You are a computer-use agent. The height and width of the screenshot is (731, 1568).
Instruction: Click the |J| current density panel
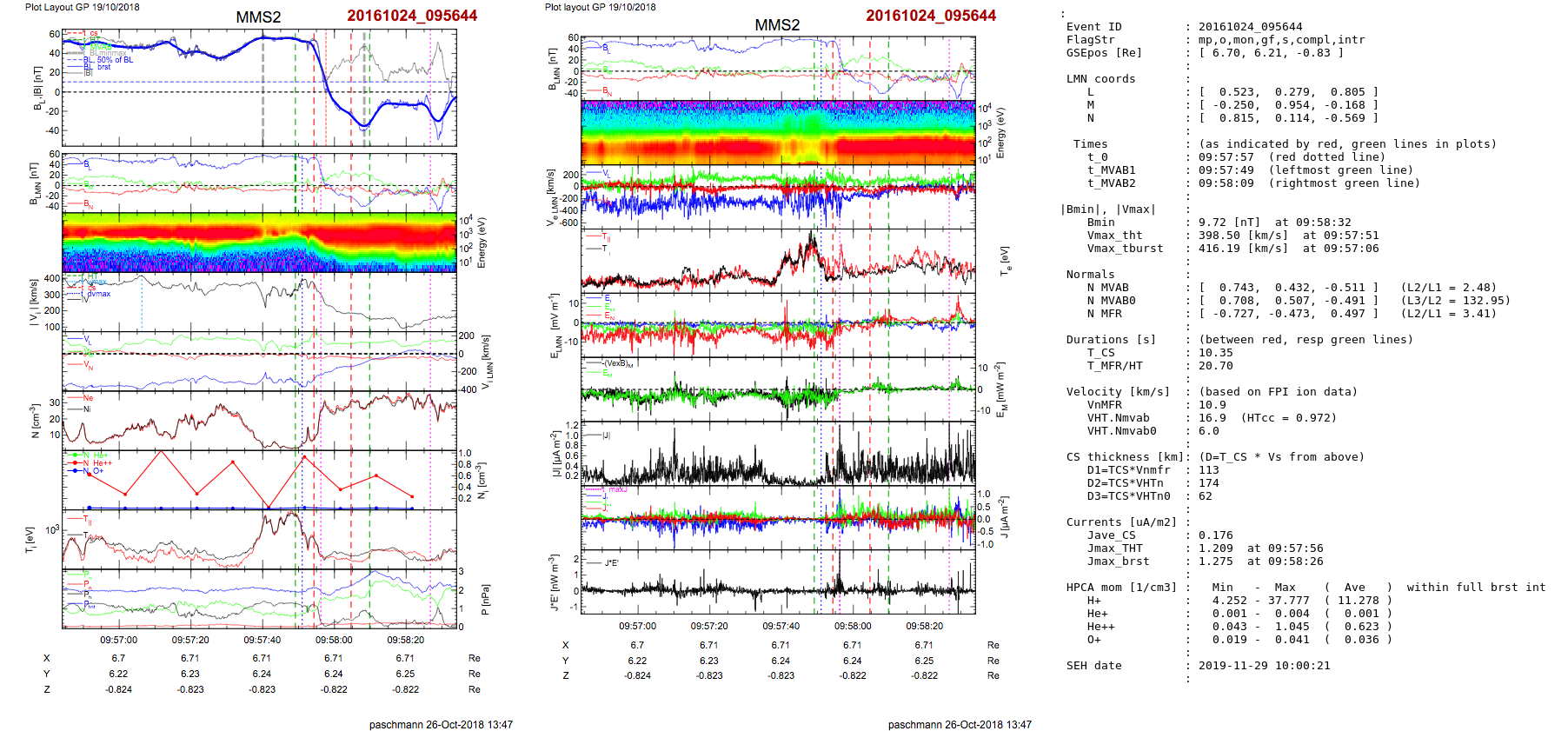[778, 454]
